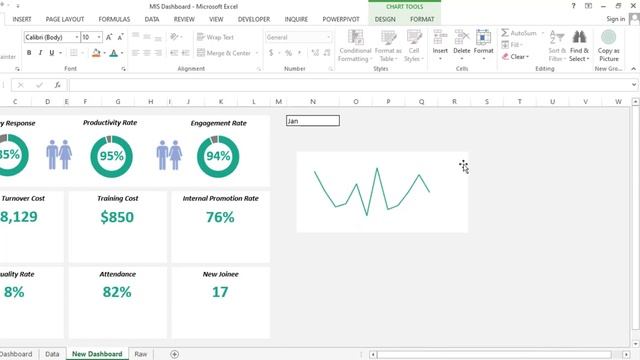Apply the font color A
640x360 pixels.
(x=113, y=53)
